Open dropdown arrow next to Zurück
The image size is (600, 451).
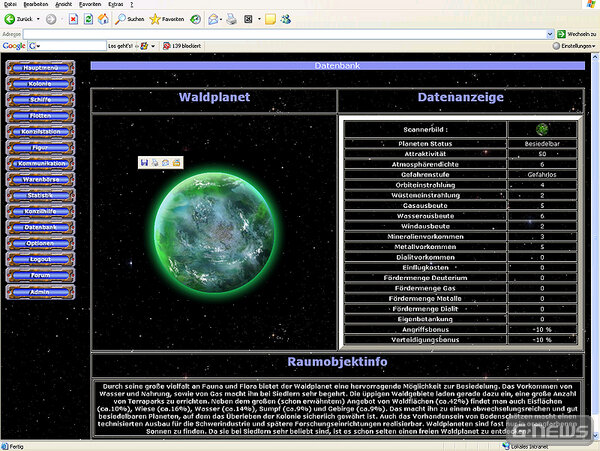[38, 19]
